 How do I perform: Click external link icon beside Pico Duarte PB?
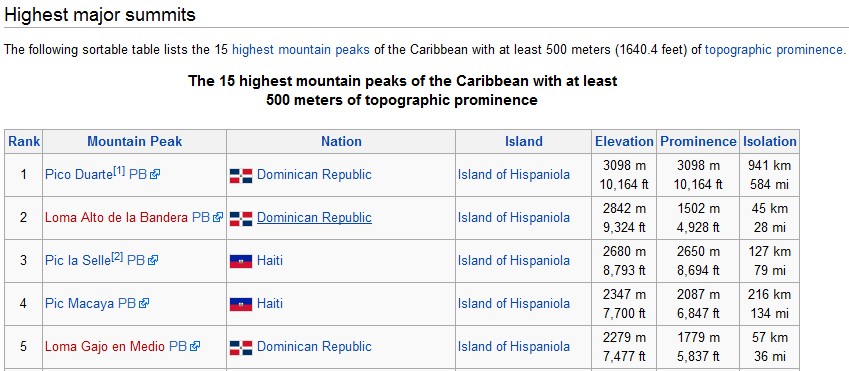coord(155,175)
